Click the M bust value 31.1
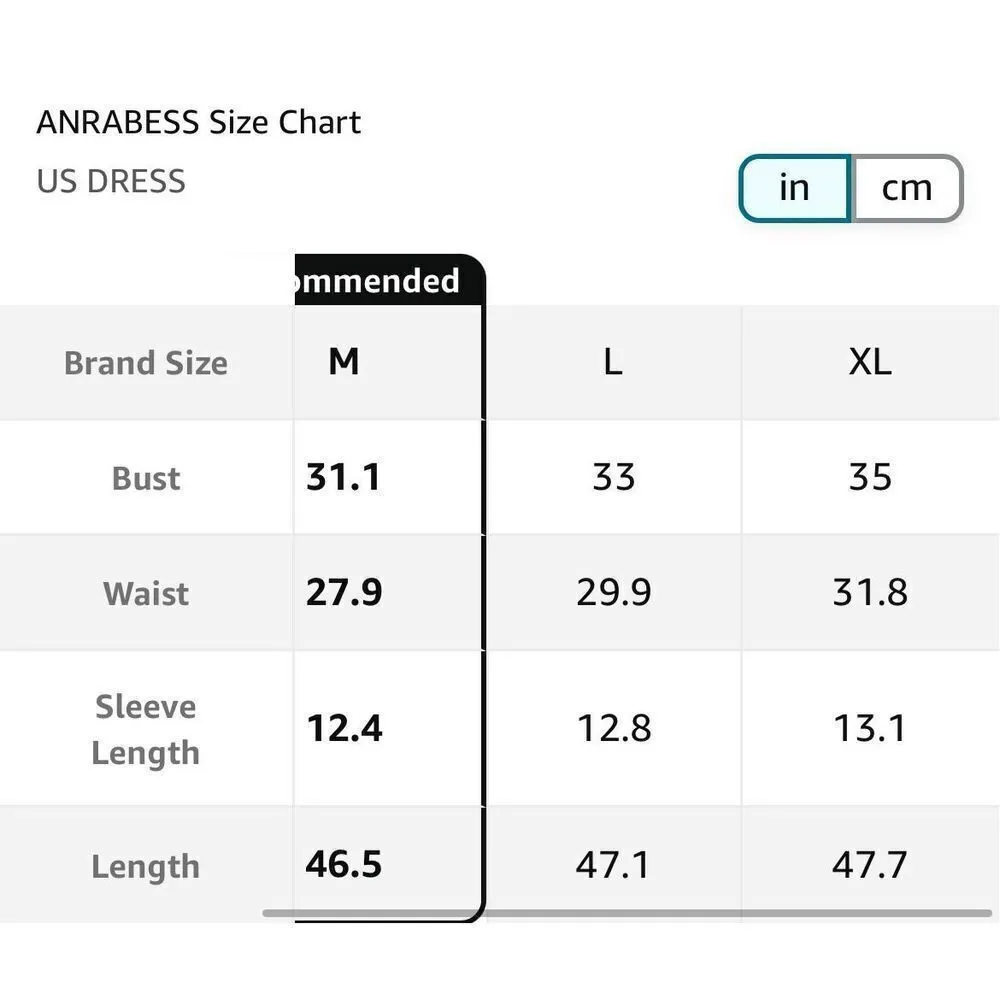 [x=343, y=477]
